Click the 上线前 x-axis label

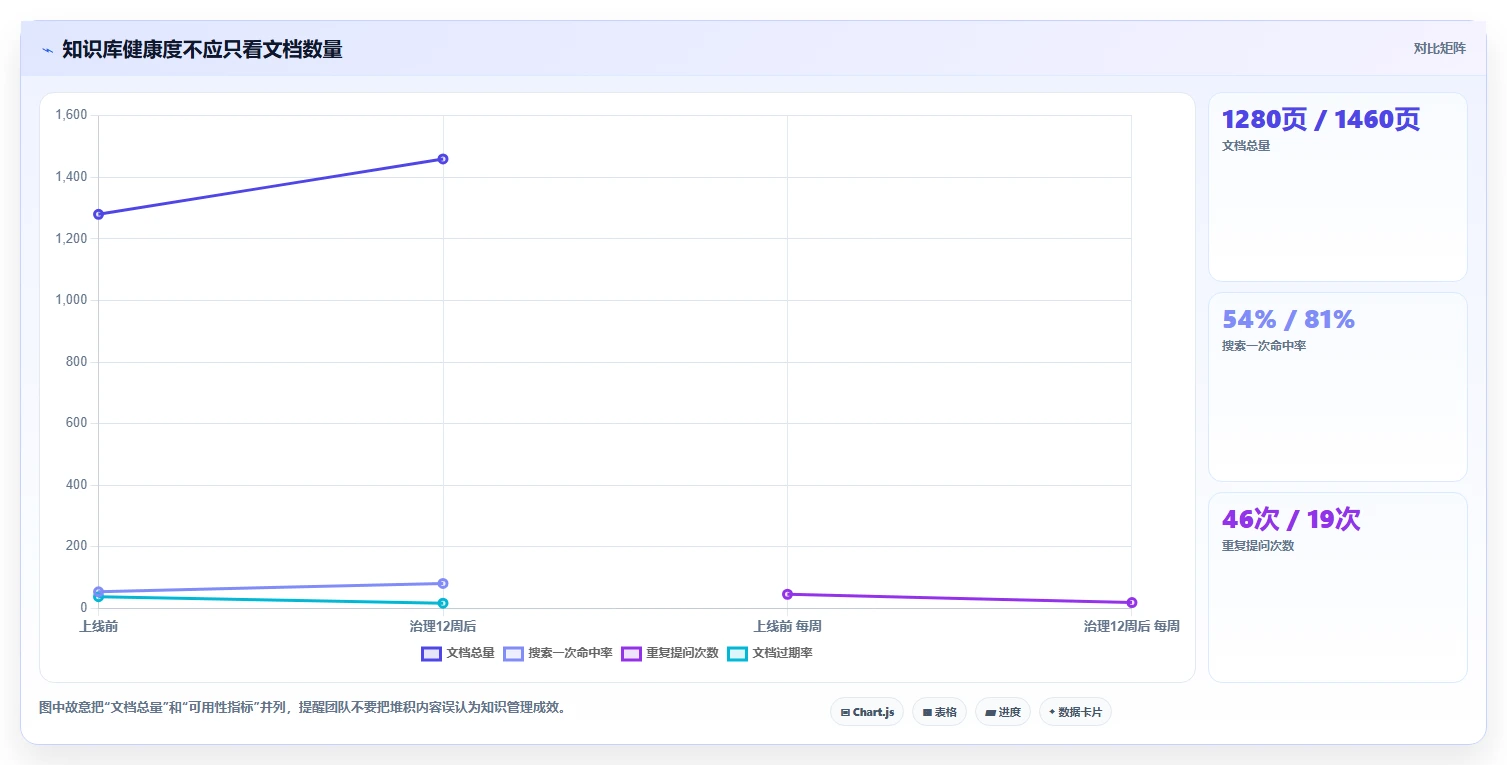tap(98, 626)
